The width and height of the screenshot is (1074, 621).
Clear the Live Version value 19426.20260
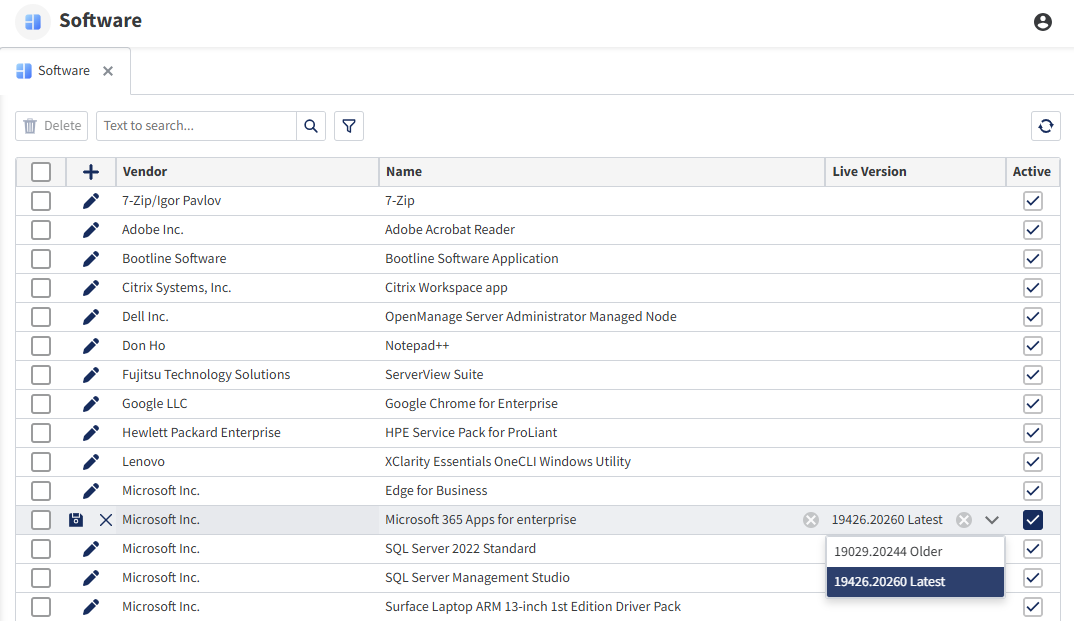click(963, 520)
